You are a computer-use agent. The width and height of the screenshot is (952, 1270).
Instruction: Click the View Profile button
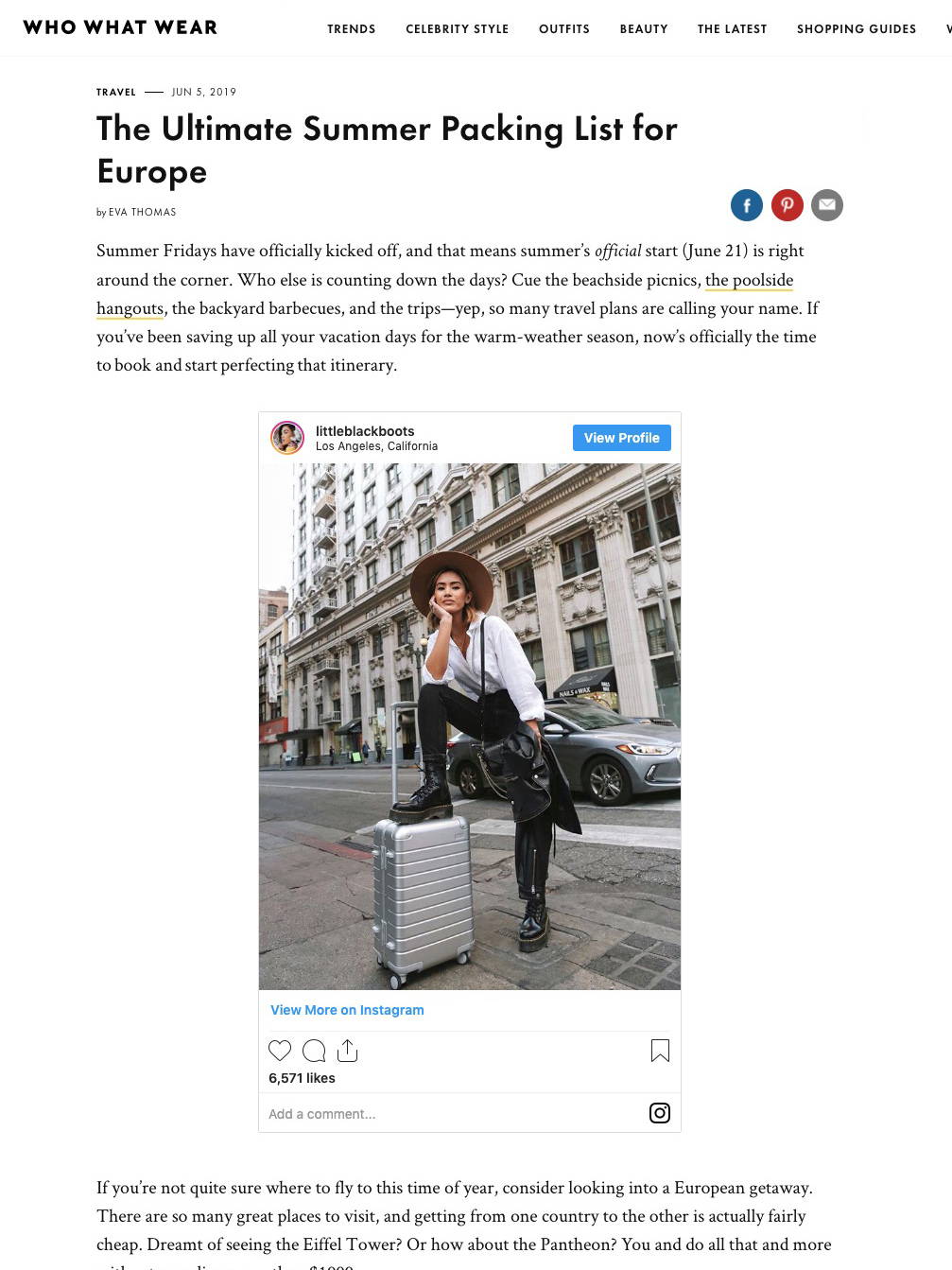622,438
